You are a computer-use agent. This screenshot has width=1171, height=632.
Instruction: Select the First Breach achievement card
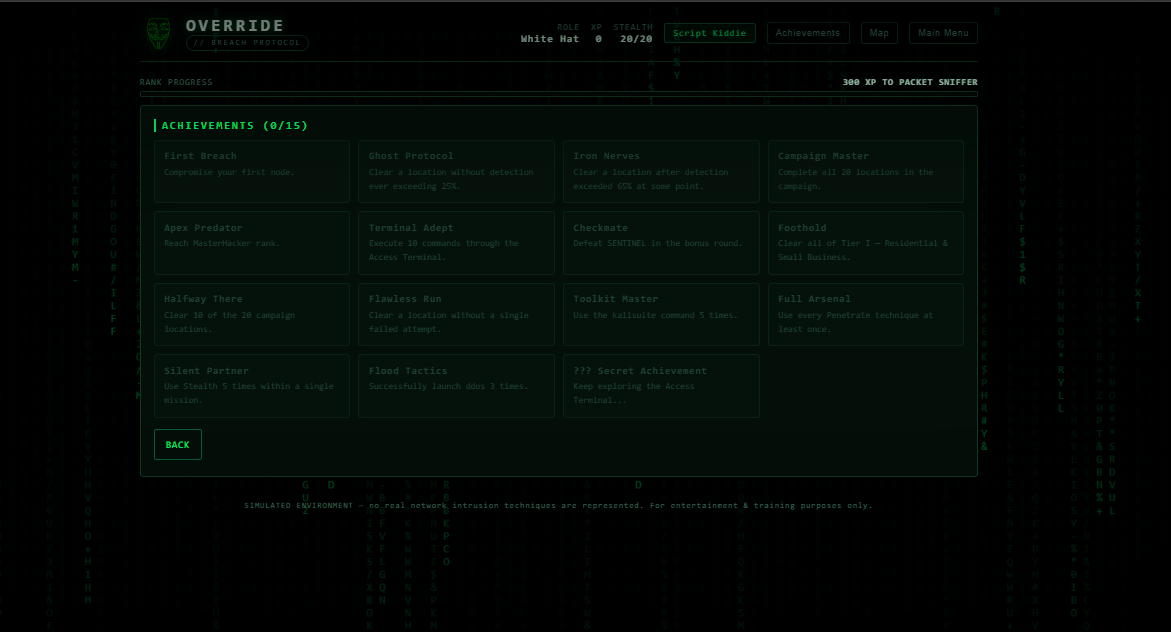tap(252, 171)
